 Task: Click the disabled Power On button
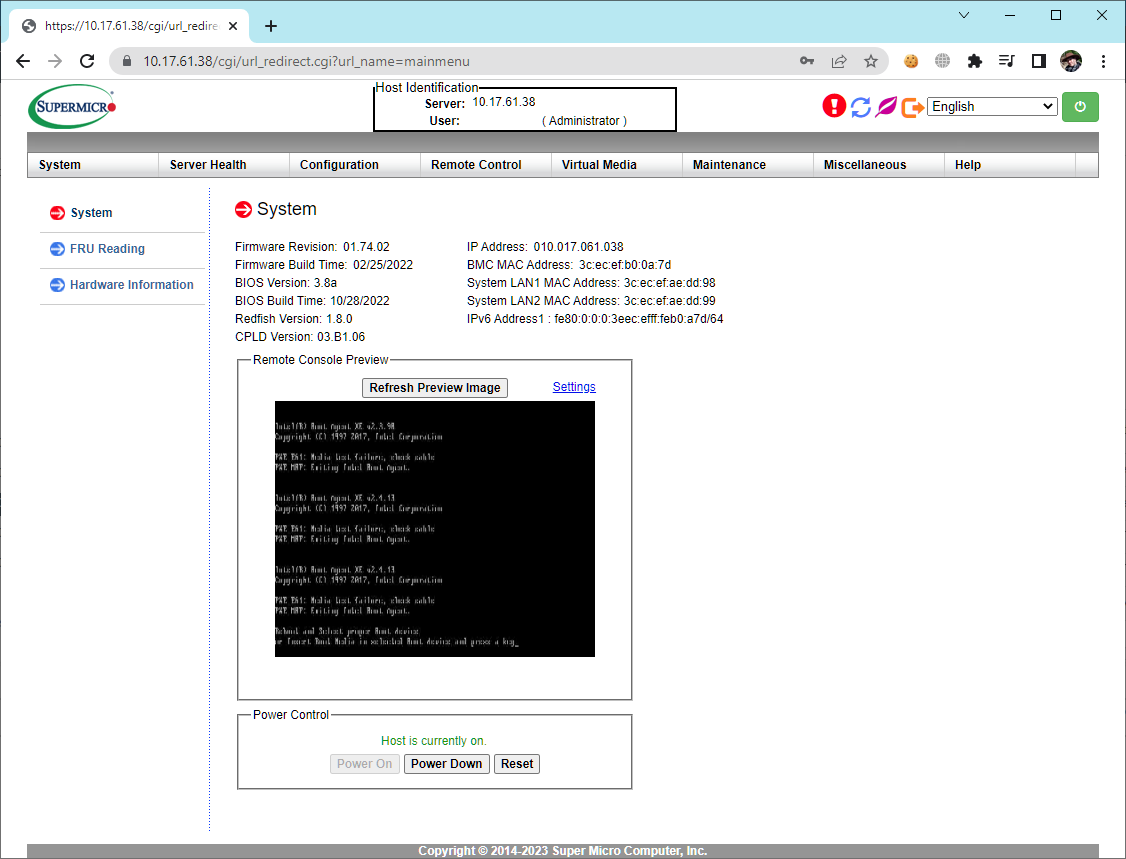pos(364,763)
